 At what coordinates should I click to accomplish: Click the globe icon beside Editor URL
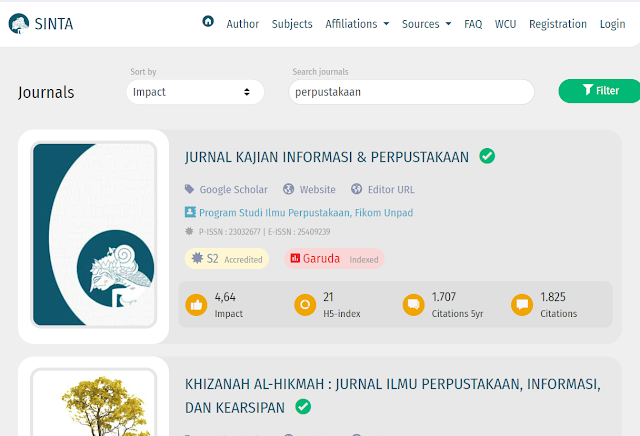click(356, 189)
